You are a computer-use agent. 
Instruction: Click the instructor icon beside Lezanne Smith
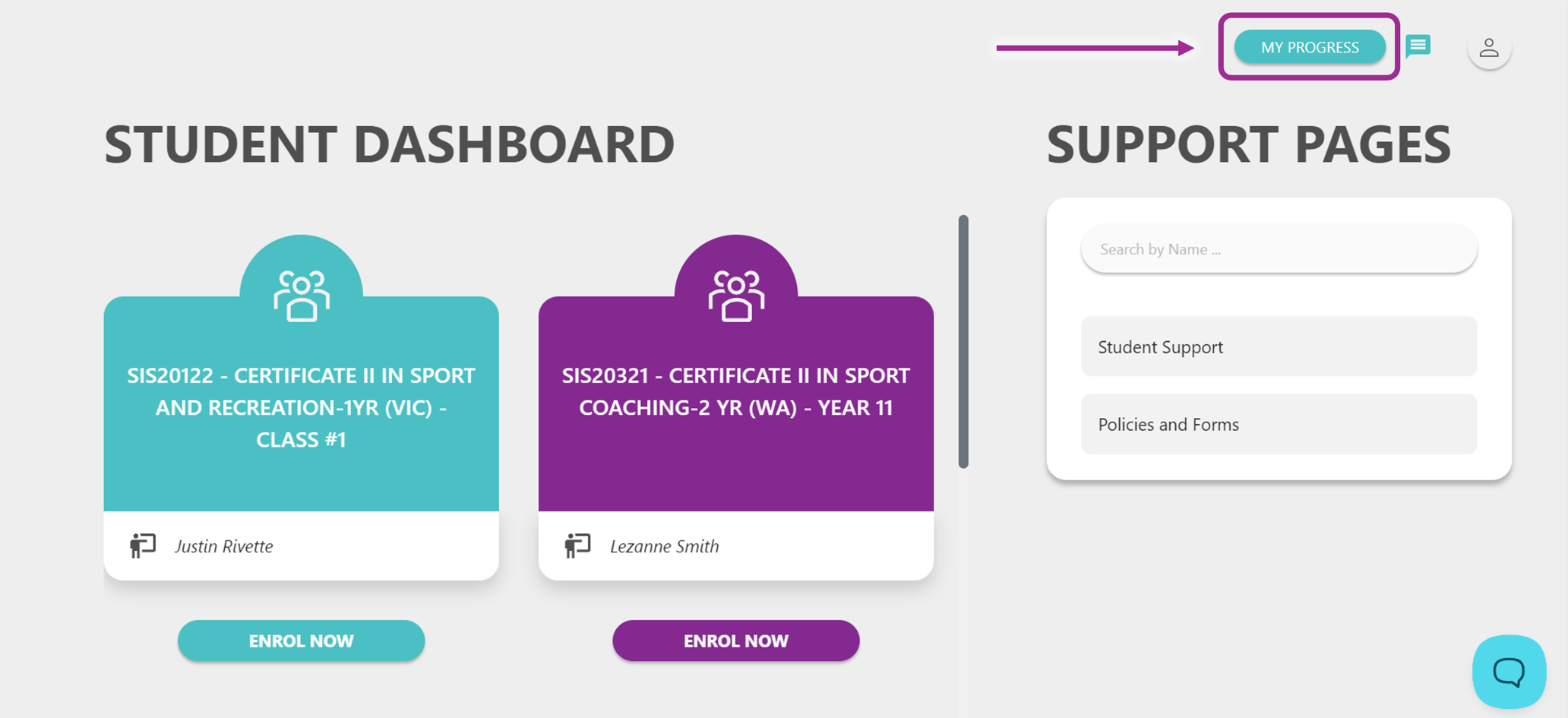click(x=577, y=545)
